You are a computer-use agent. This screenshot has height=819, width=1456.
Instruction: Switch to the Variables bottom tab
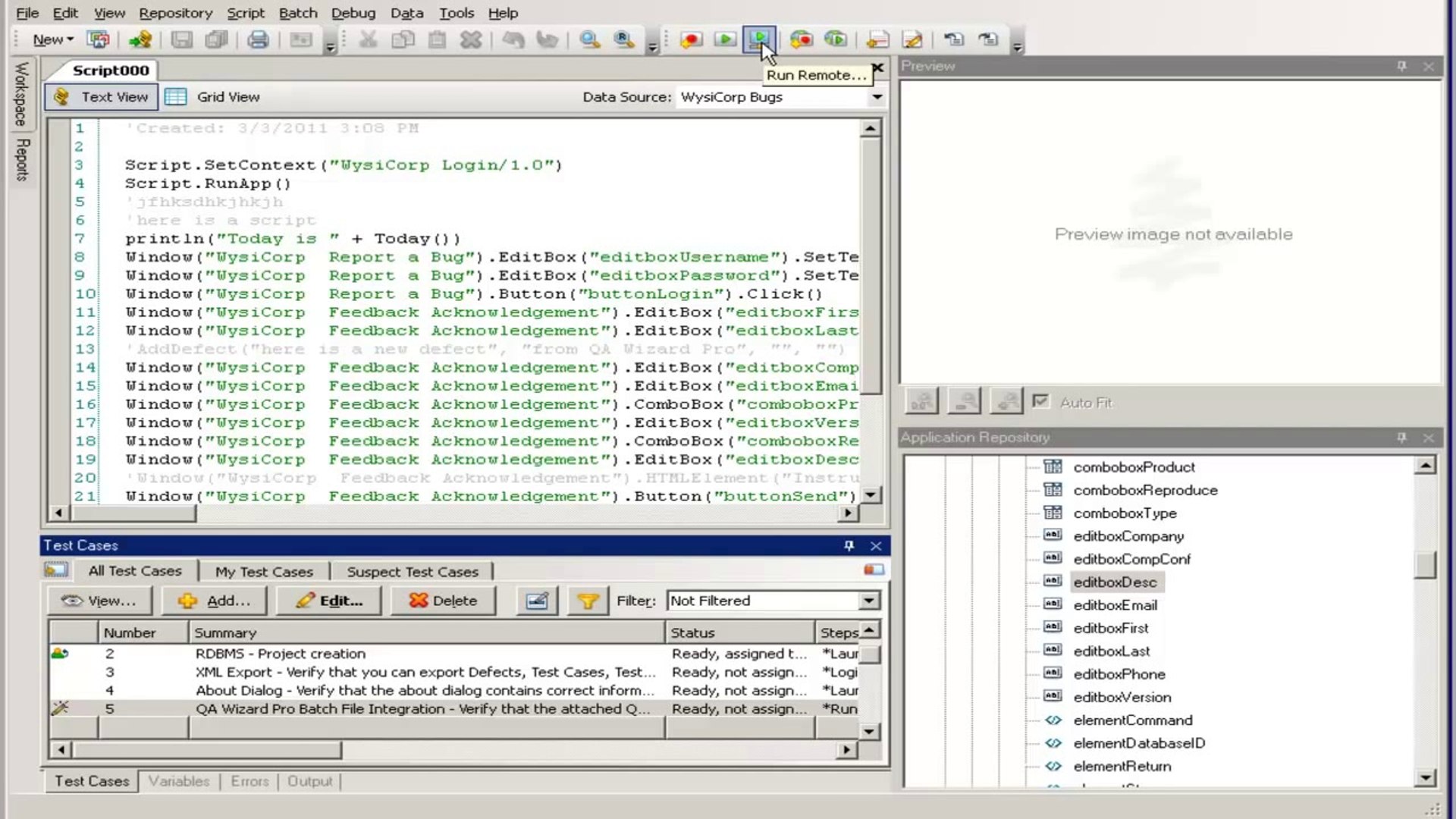179,781
